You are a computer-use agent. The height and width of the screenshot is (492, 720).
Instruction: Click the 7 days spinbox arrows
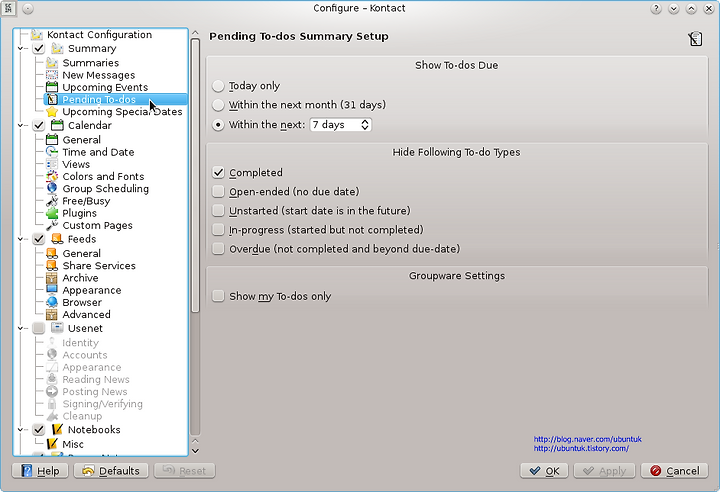[x=365, y=124]
